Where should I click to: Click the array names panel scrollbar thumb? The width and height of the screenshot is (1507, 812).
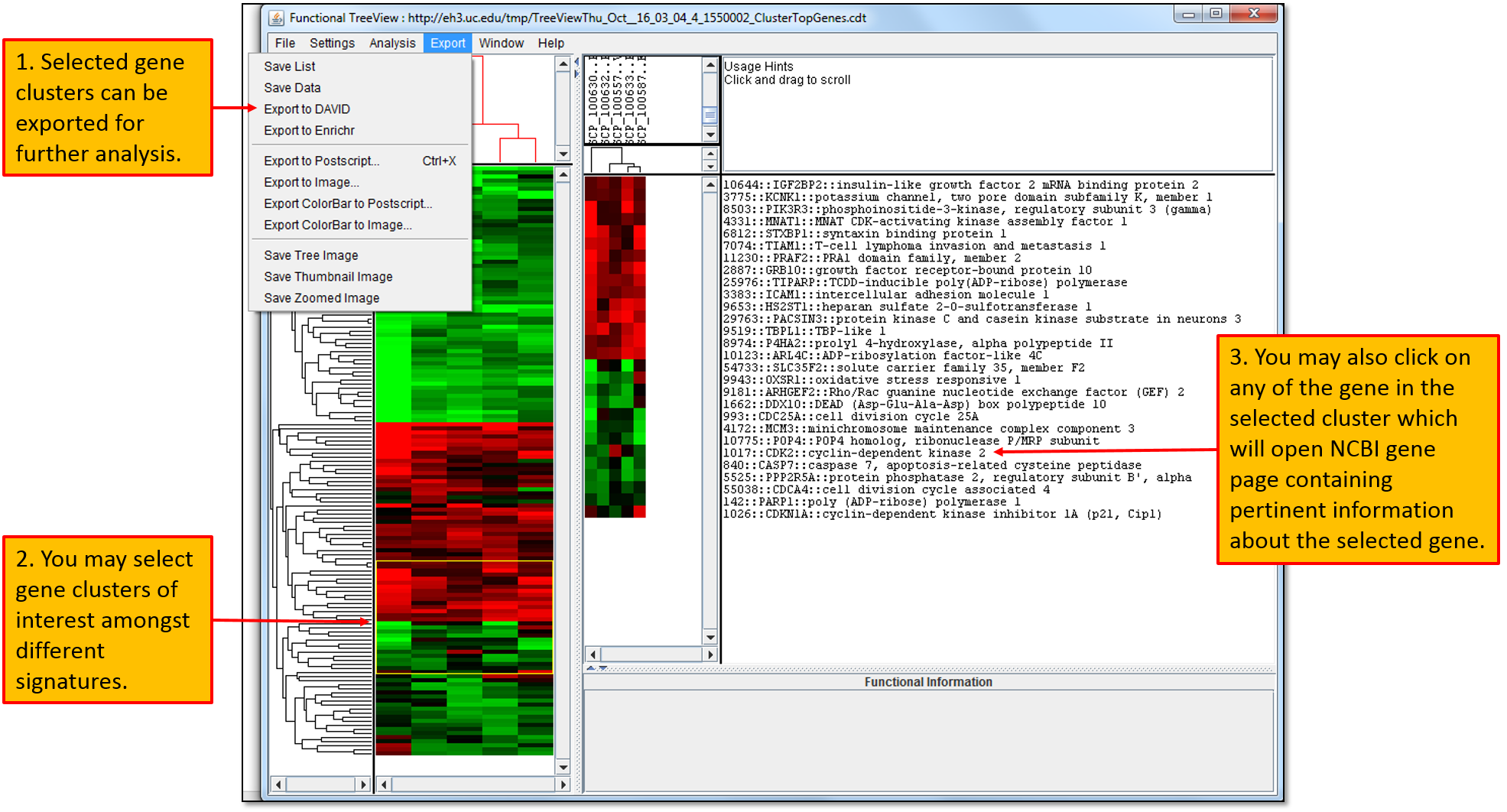click(710, 115)
